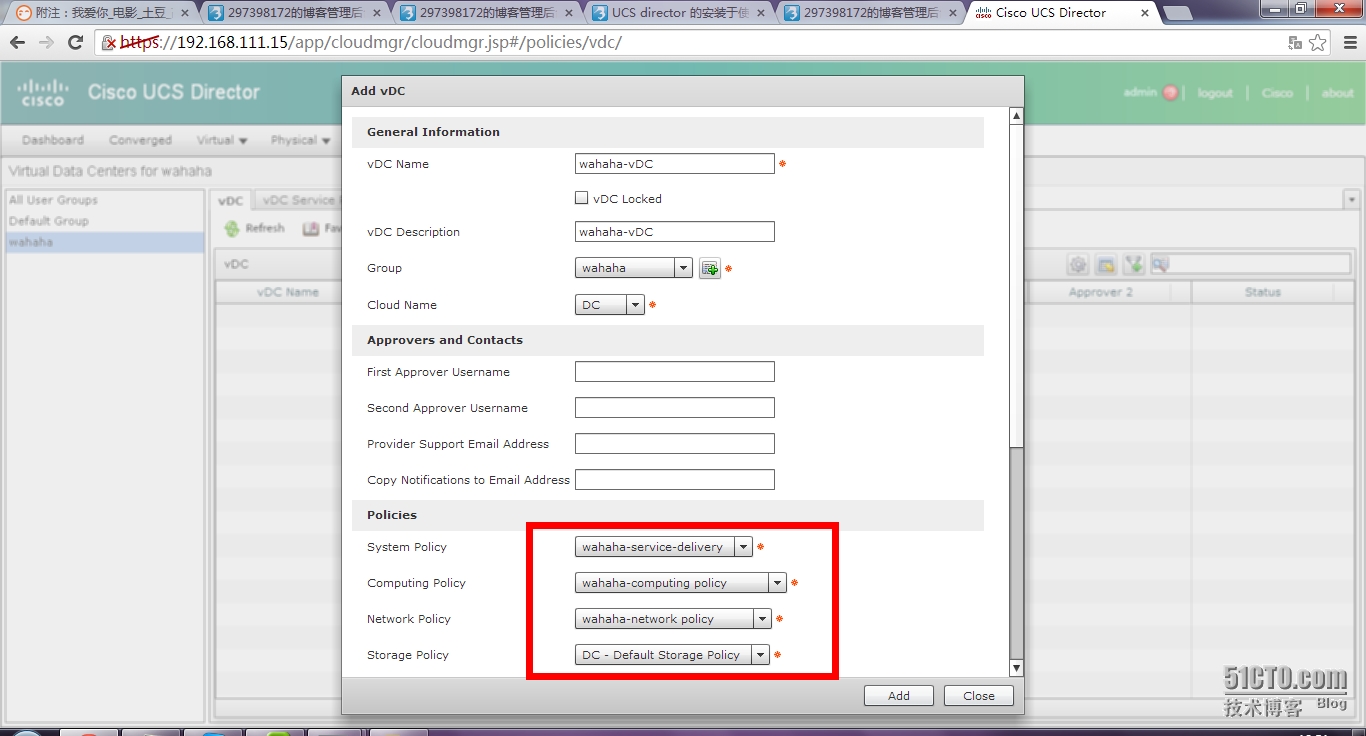Click the Close button in dialog
Viewport: 1366px width, 736px height.
(979, 696)
